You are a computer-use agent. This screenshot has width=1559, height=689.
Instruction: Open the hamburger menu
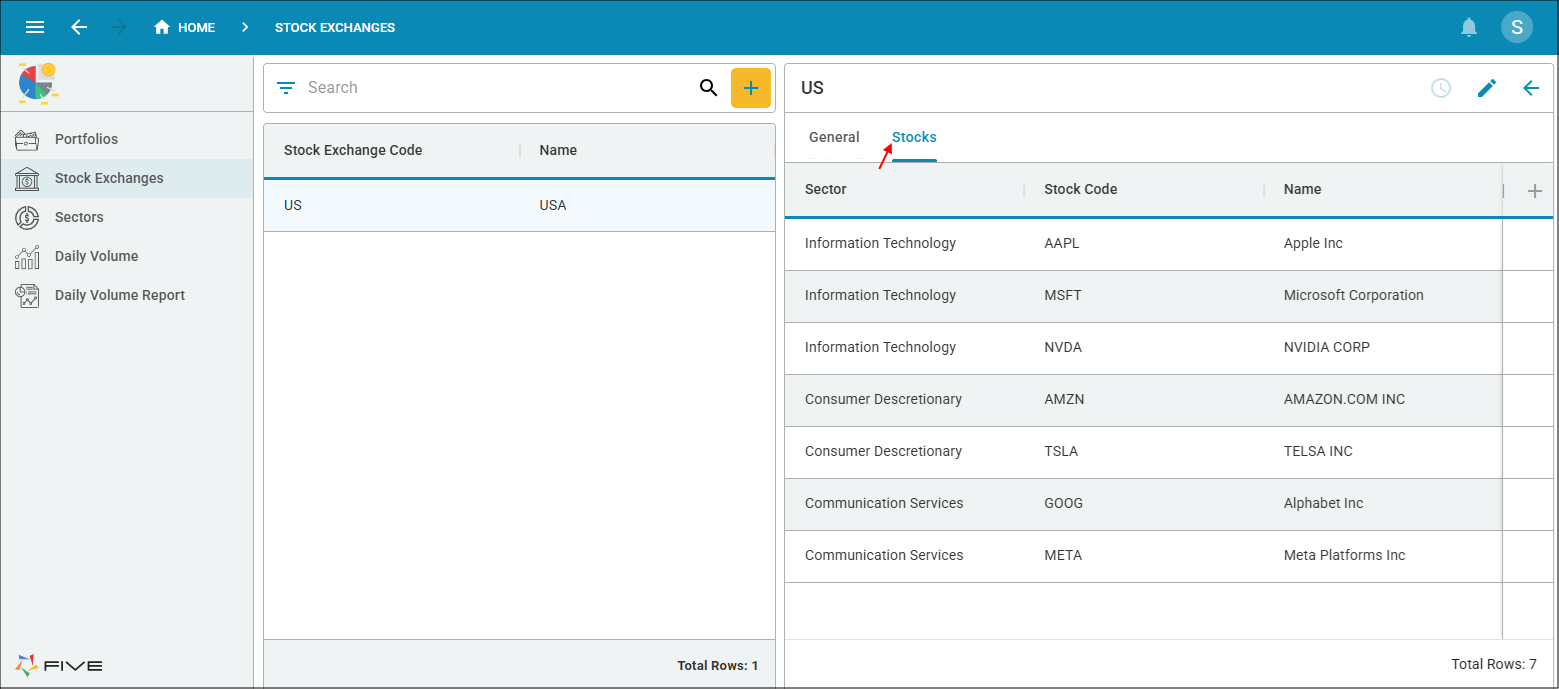[x=35, y=27]
